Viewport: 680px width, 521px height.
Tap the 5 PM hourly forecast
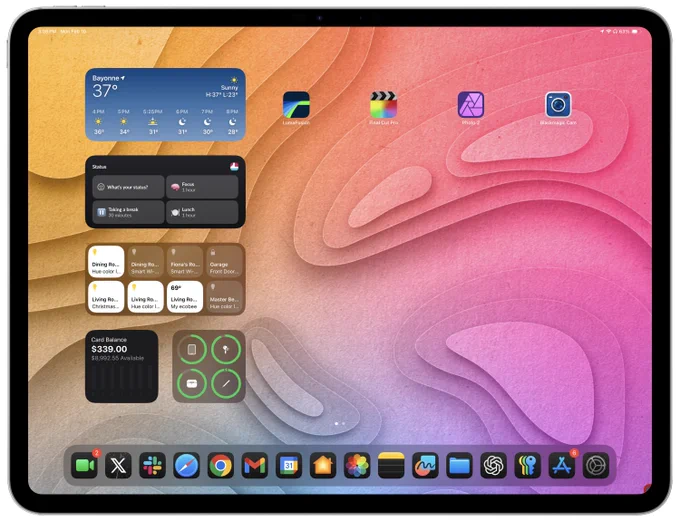tap(124, 122)
